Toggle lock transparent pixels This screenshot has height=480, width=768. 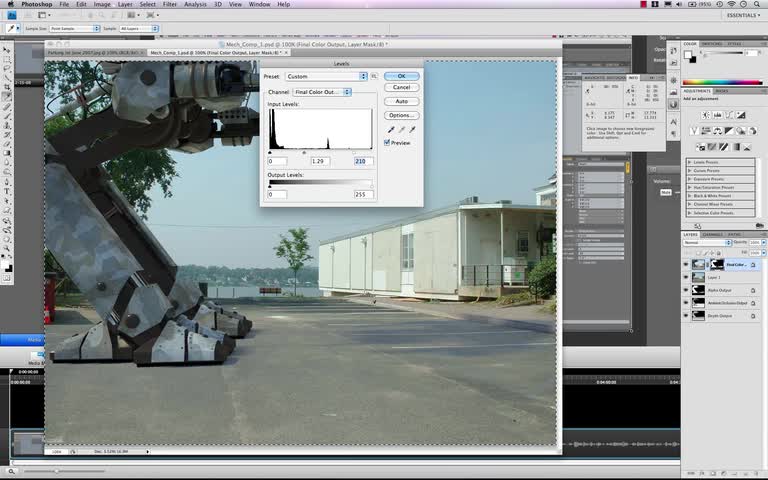click(699, 253)
